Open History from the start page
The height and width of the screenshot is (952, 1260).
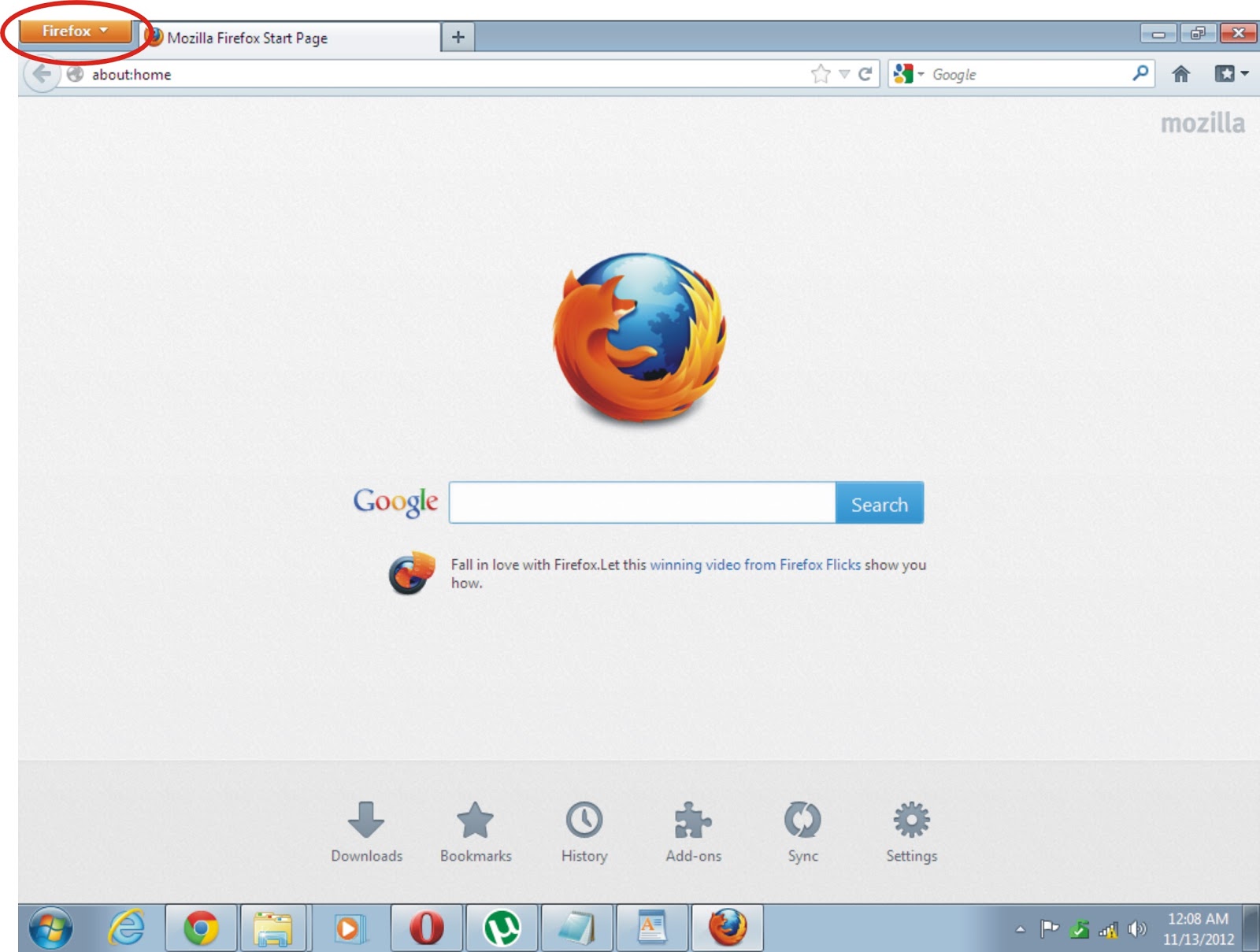point(584,832)
